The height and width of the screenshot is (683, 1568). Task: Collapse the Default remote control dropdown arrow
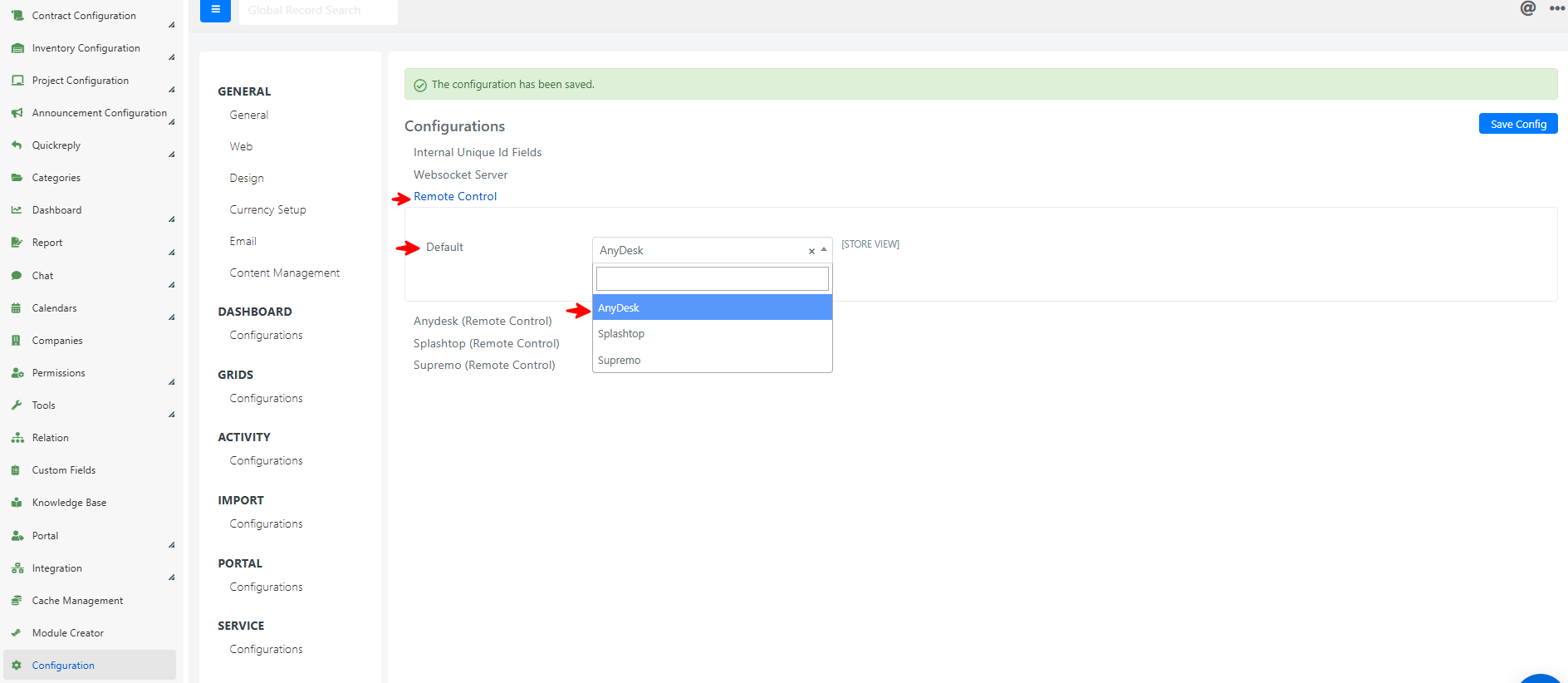point(824,249)
